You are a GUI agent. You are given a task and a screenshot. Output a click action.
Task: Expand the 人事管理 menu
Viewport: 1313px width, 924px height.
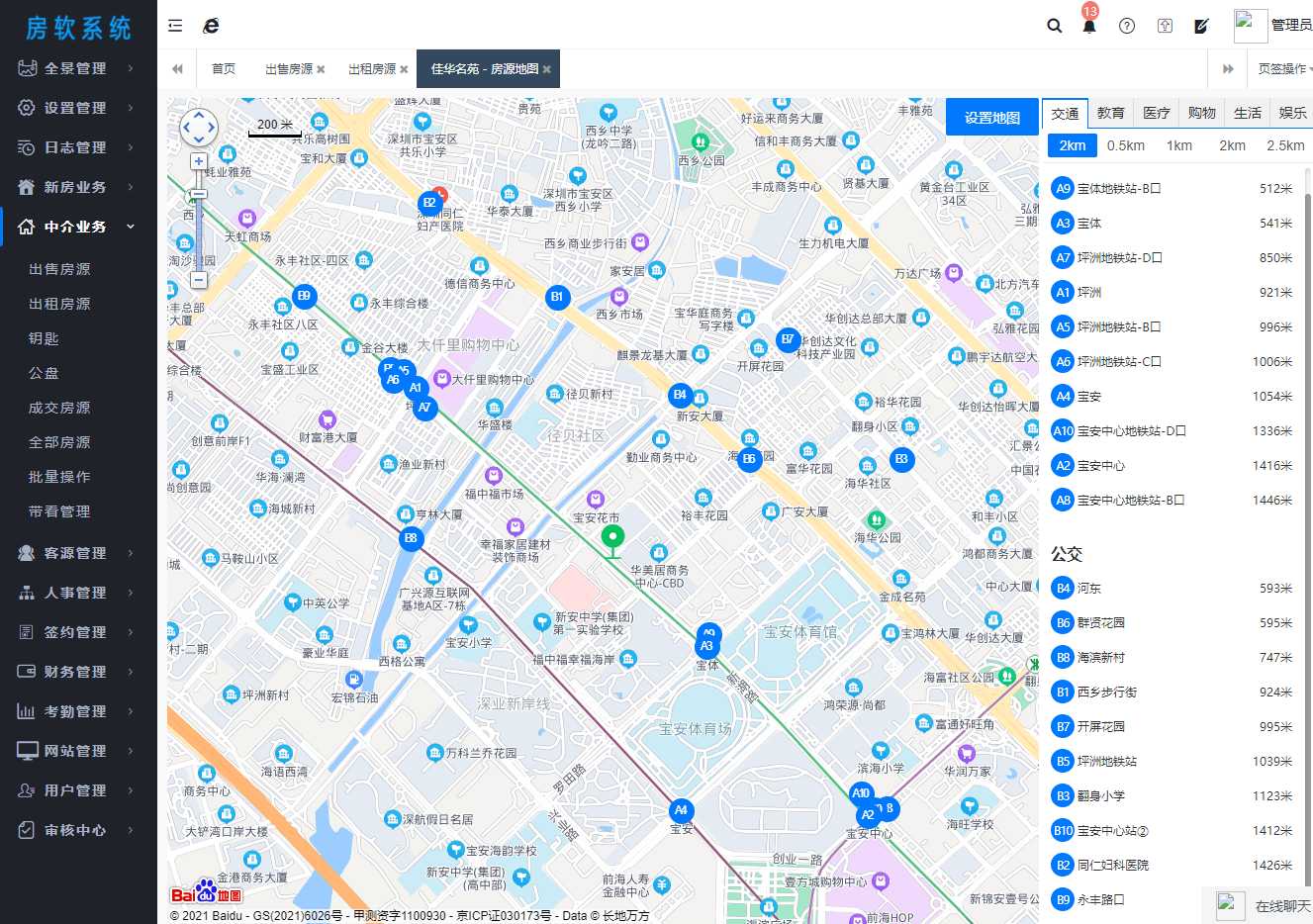pyautogui.click(x=78, y=593)
